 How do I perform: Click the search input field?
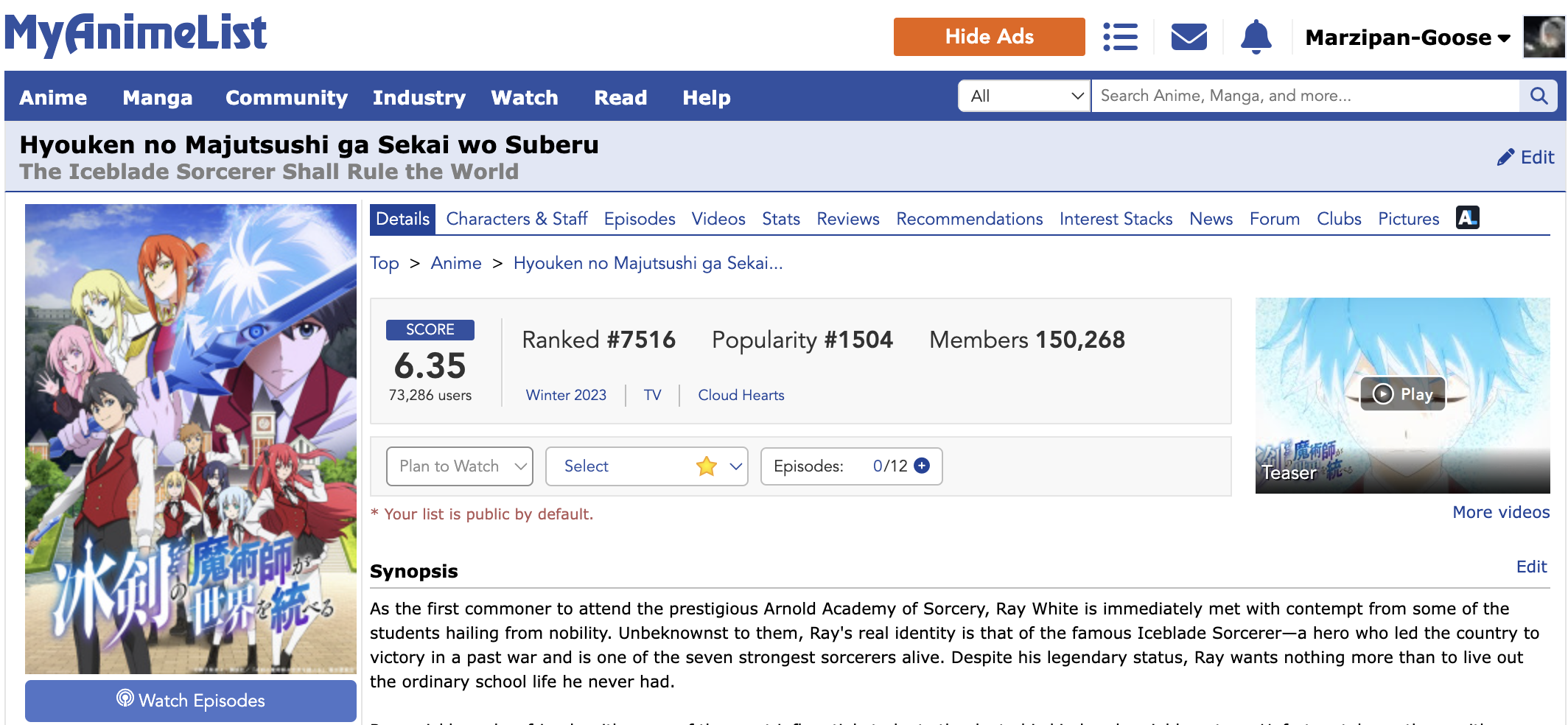pos(1304,96)
